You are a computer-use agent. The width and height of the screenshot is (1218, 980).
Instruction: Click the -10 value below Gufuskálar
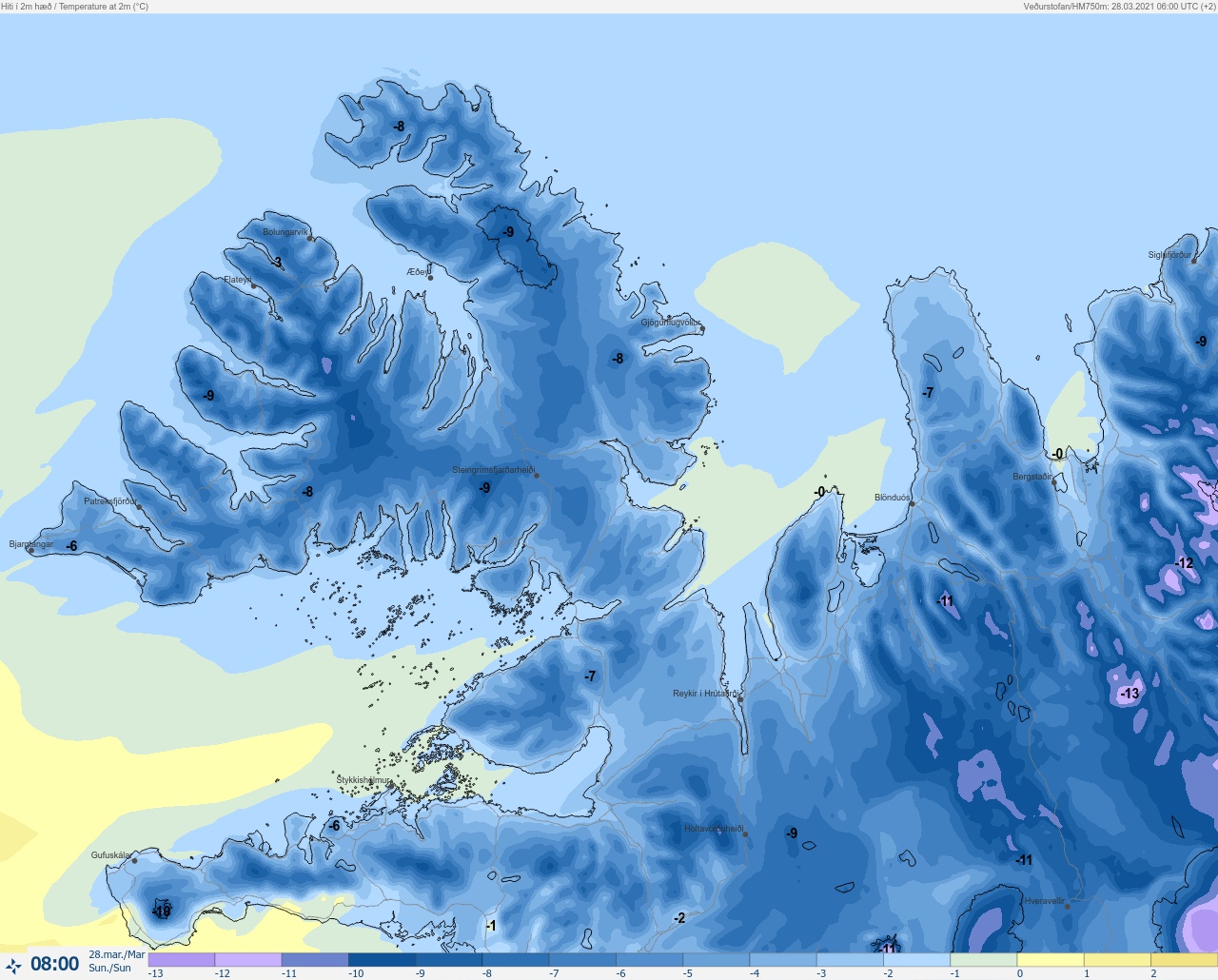pyautogui.click(x=161, y=911)
